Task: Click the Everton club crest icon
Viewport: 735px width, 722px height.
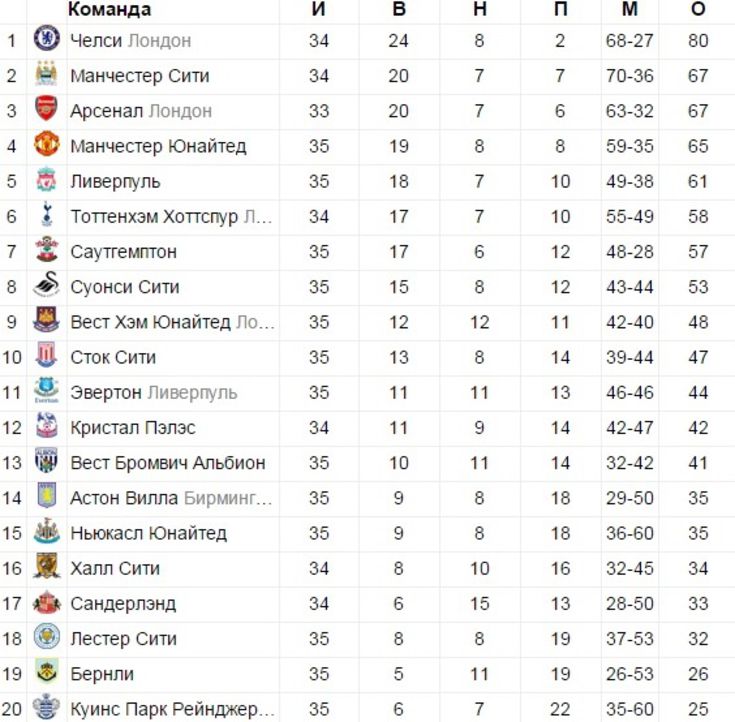Action: (x=46, y=390)
